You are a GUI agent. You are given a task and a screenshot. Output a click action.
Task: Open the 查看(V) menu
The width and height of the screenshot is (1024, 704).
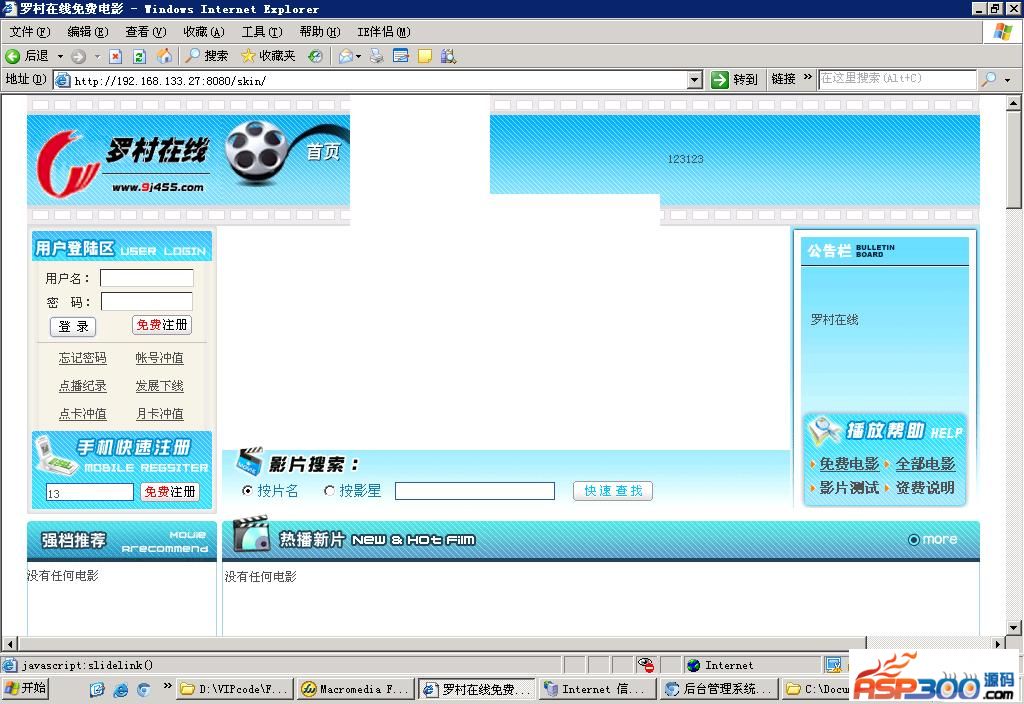pos(146,31)
